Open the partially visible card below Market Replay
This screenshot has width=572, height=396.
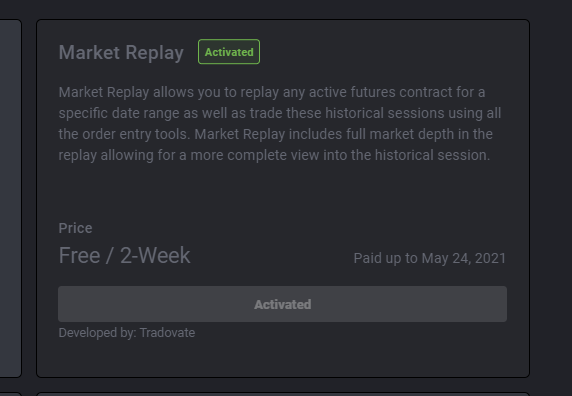(x=283, y=394)
